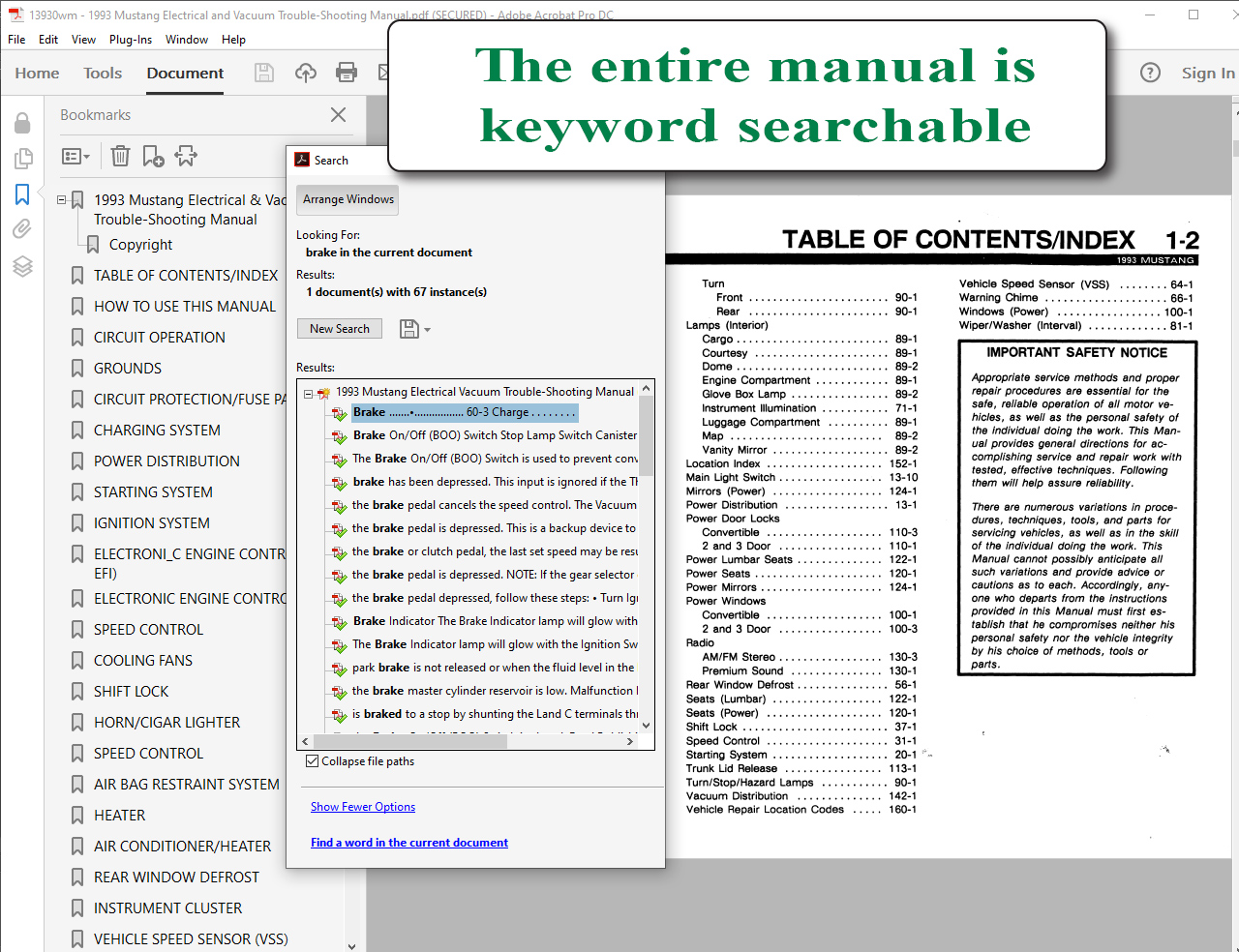Open the Plug-Ins menu
The height and width of the screenshot is (952, 1239).
131,40
